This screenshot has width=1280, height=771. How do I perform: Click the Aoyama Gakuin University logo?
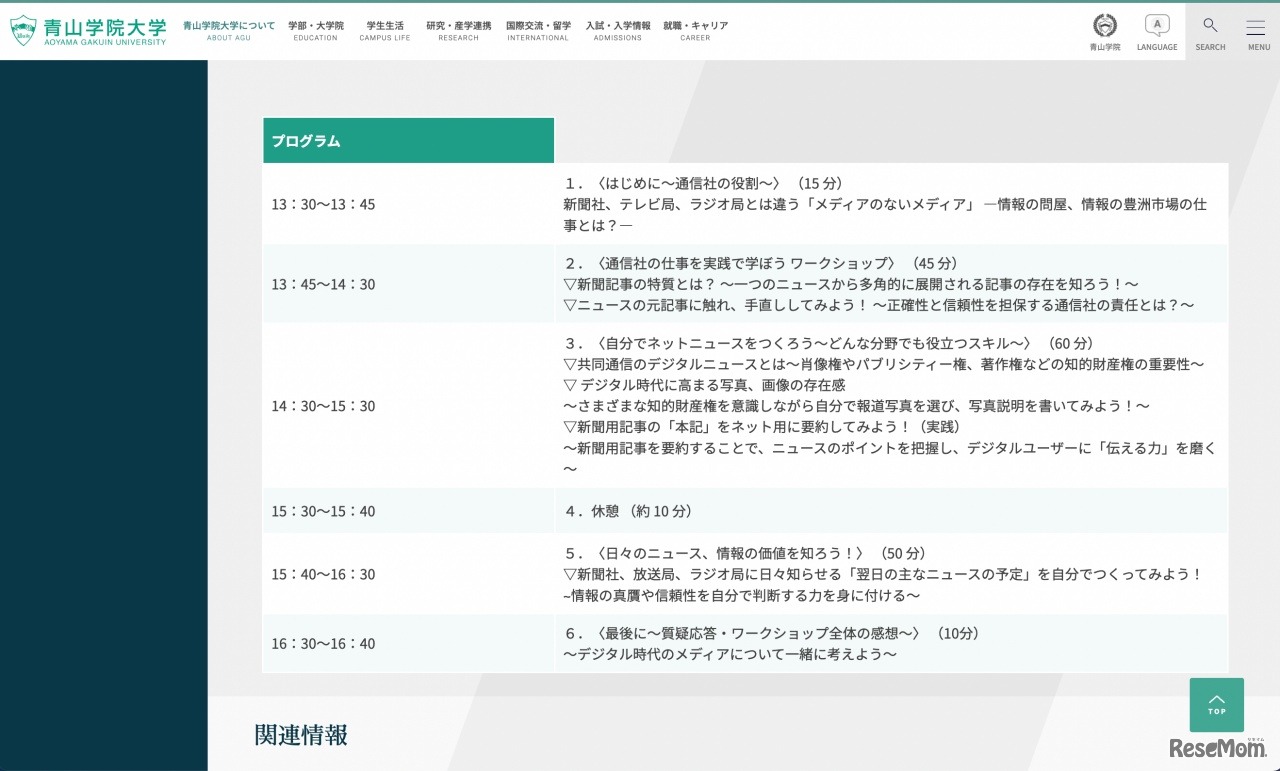(88, 31)
